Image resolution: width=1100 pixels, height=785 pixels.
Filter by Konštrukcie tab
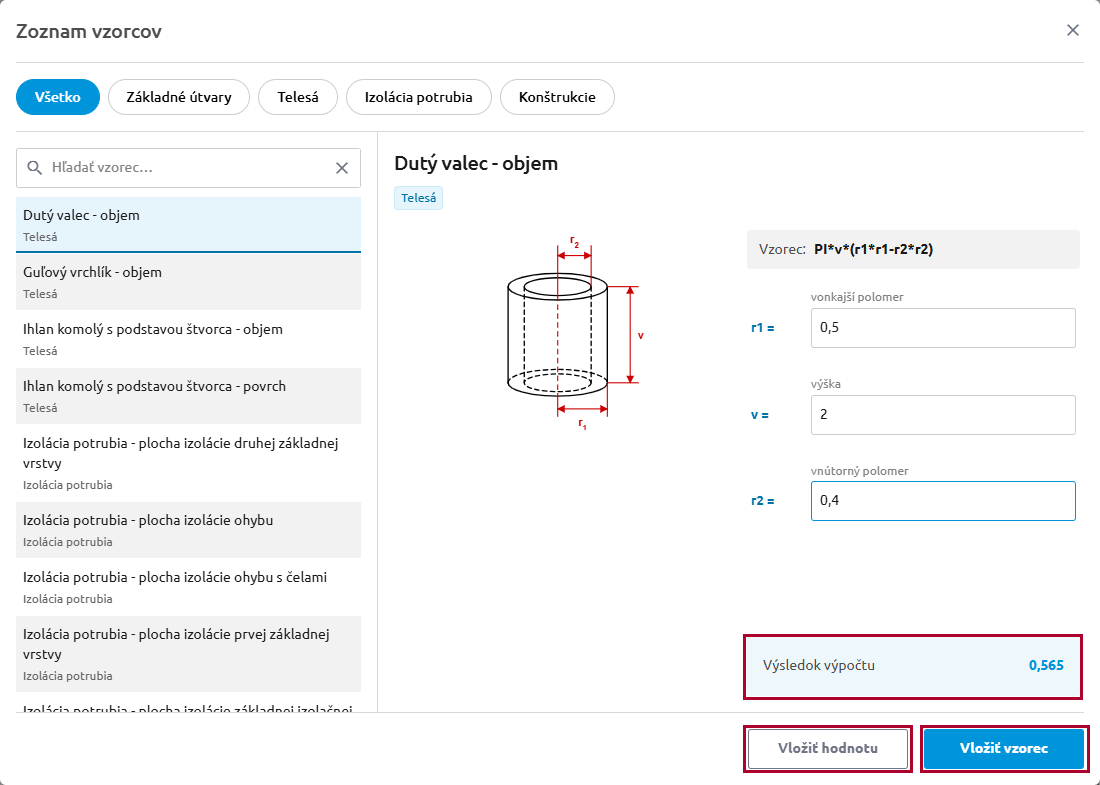tap(557, 97)
